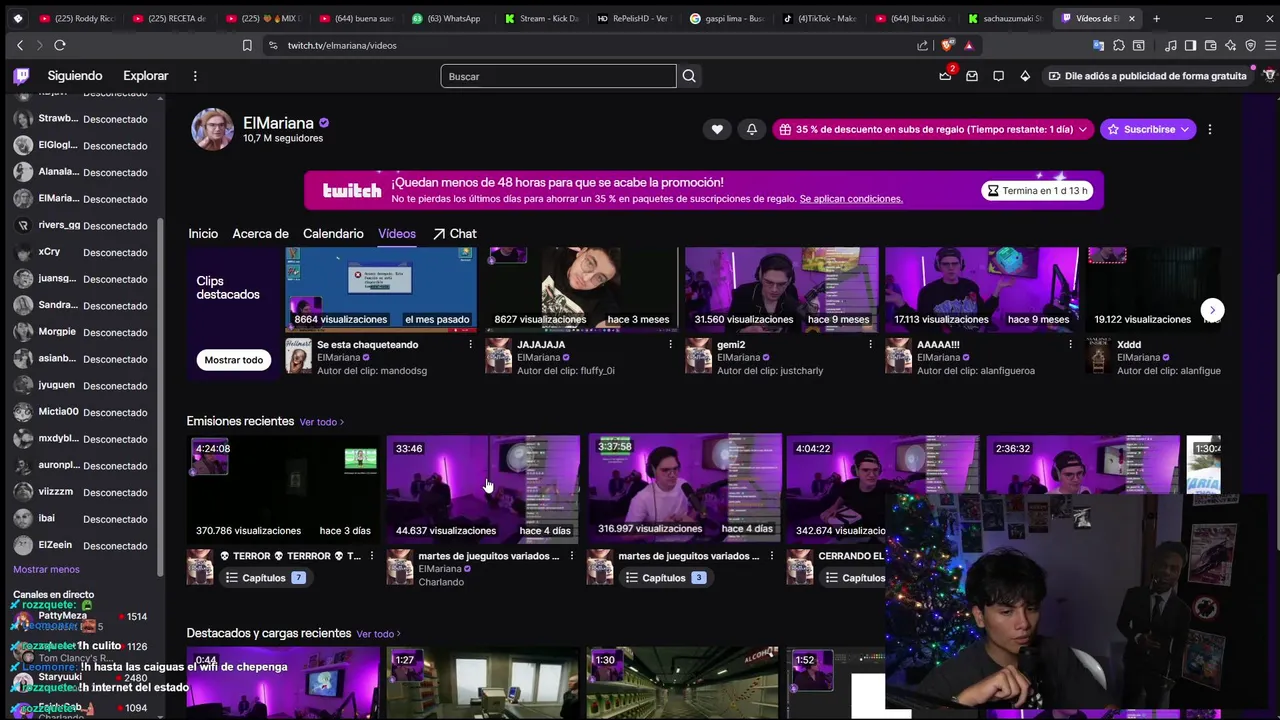The width and height of the screenshot is (1280, 720).
Task: Open the Brave Wallet icon
Action: point(1210,45)
